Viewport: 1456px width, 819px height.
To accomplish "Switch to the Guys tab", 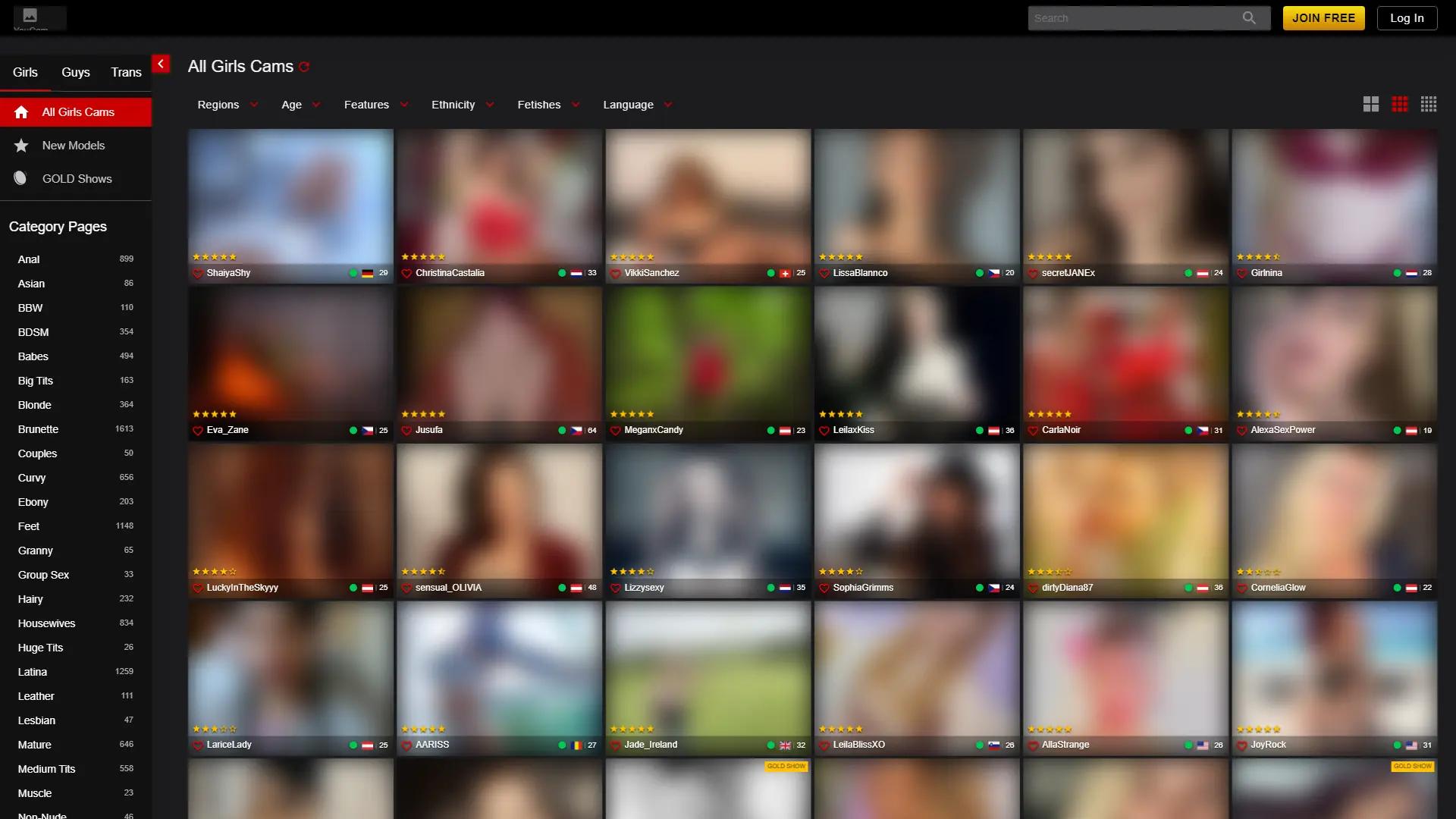I will coord(75,72).
